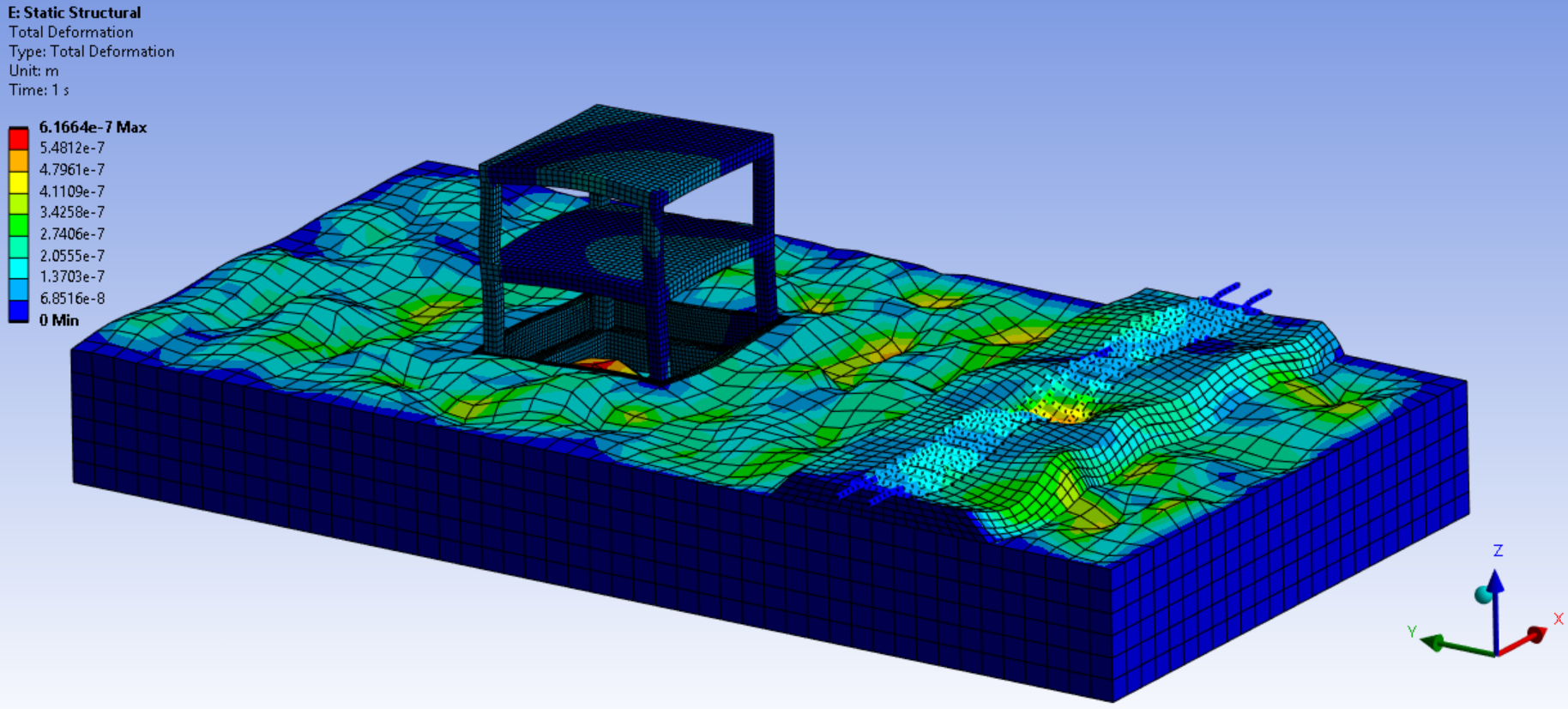Click the legend value 4.7961e-7
Image resolution: width=1568 pixels, height=709 pixels.
pos(72,169)
